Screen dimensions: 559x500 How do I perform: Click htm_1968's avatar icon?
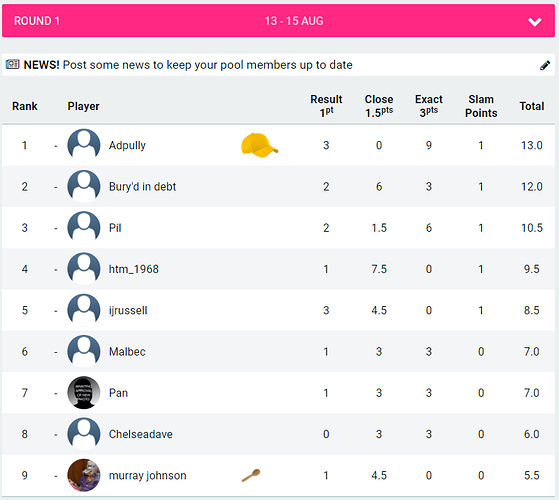pyautogui.click(x=84, y=269)
